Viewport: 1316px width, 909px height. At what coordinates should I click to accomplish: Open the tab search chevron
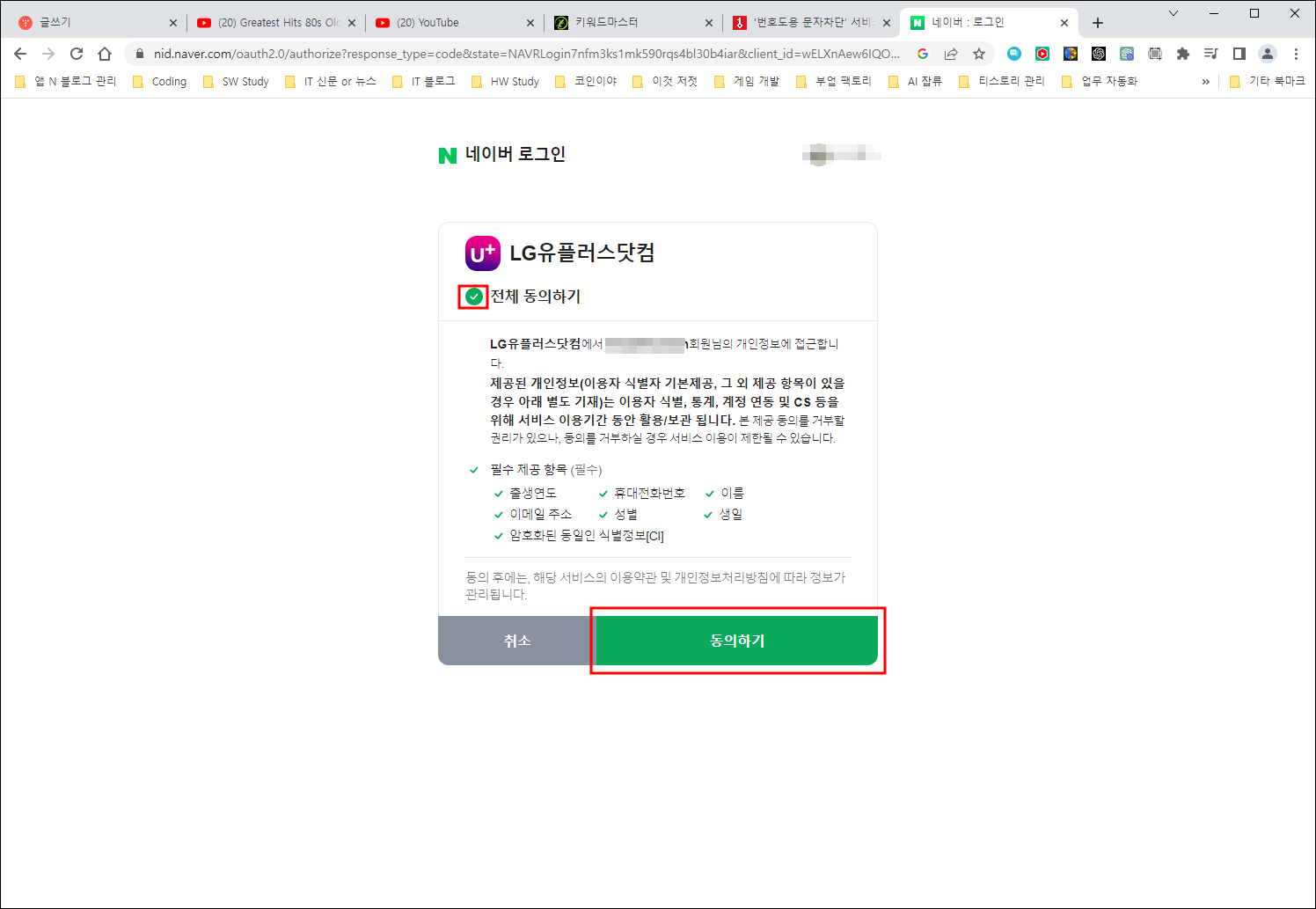pyautogui.click(x=1173, y=13)
